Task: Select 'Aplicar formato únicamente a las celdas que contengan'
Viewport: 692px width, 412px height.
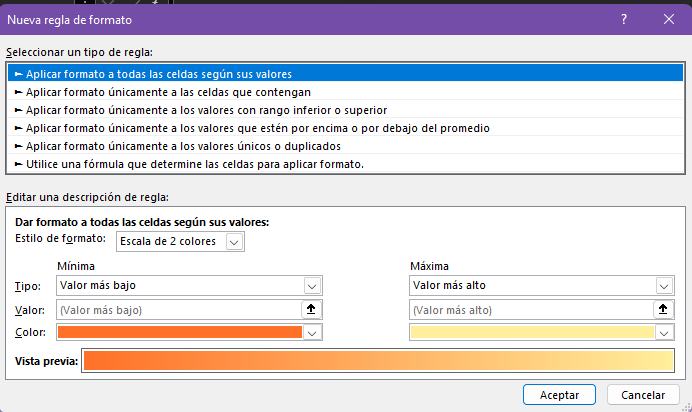Action: [345, 92]
